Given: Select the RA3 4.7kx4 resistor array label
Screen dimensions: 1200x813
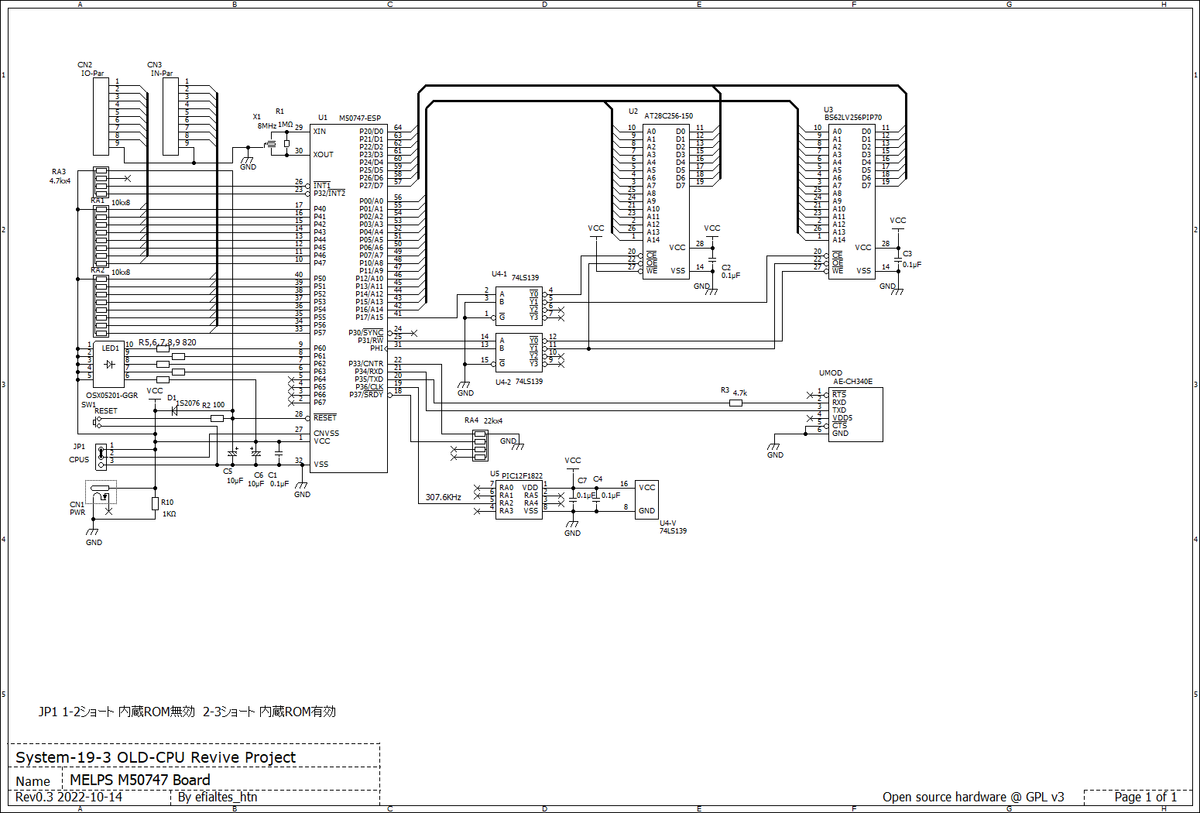Looking at the screenshot, I should point(61,177).
